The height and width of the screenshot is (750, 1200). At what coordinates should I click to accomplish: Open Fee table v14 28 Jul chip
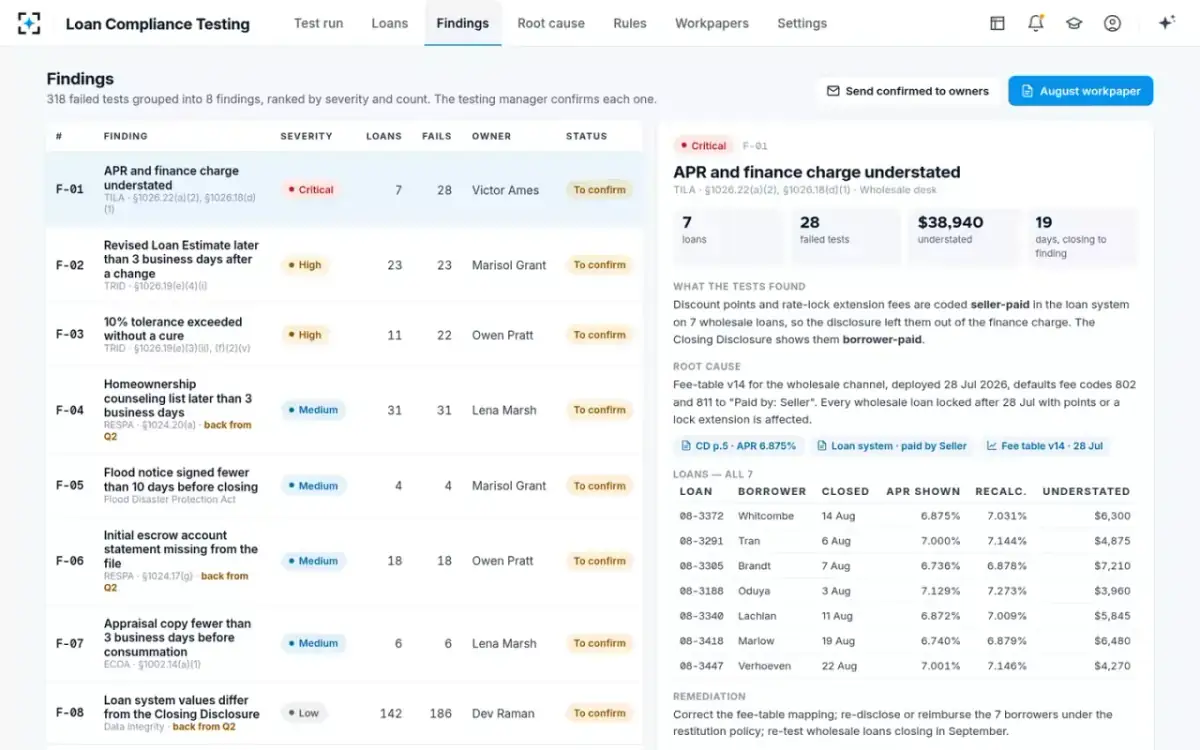click(x=1045, y=446)
